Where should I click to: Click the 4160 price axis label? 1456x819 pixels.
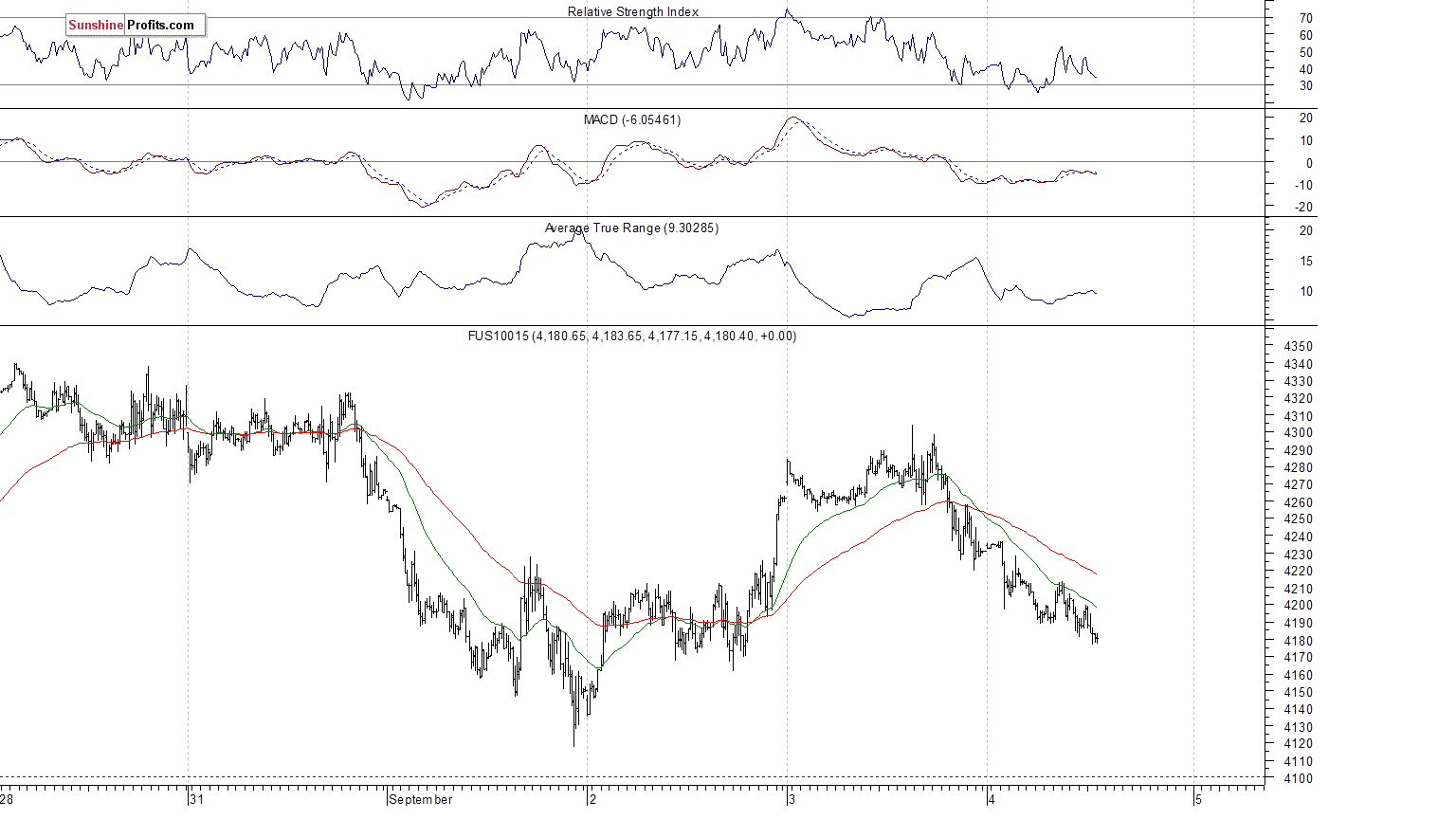pyautogui.click(x=1299, y=675)
